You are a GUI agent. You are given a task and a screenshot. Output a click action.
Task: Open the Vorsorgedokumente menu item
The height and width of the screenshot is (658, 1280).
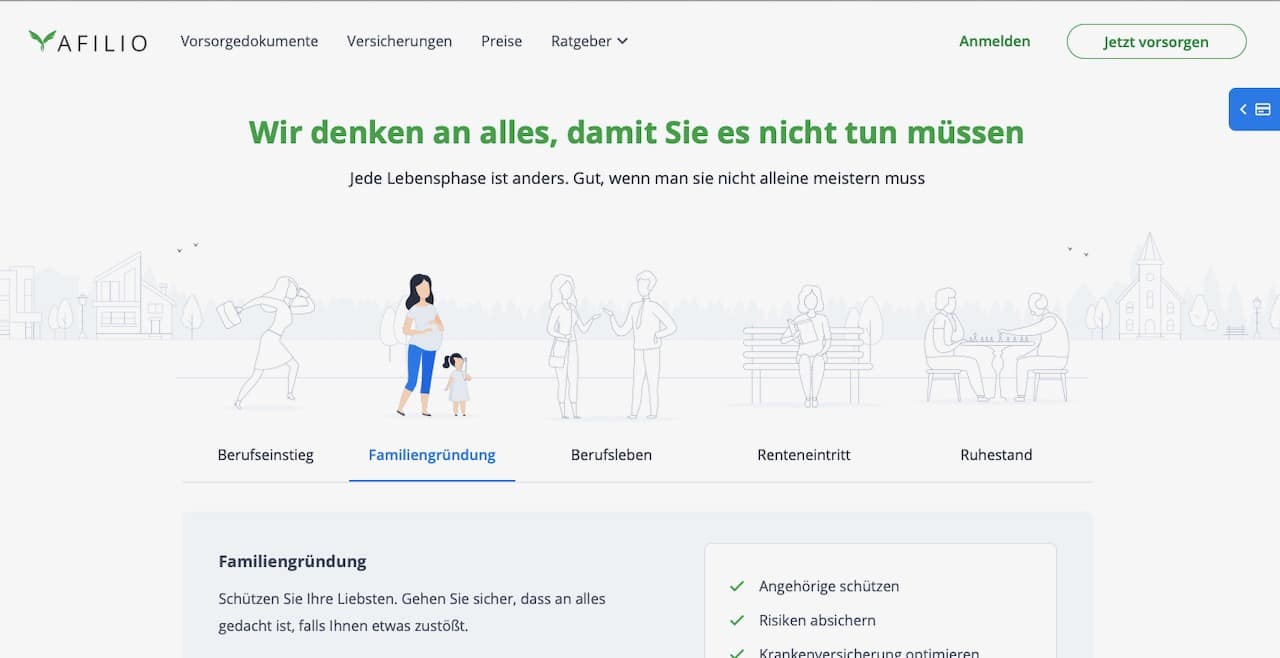249,41
